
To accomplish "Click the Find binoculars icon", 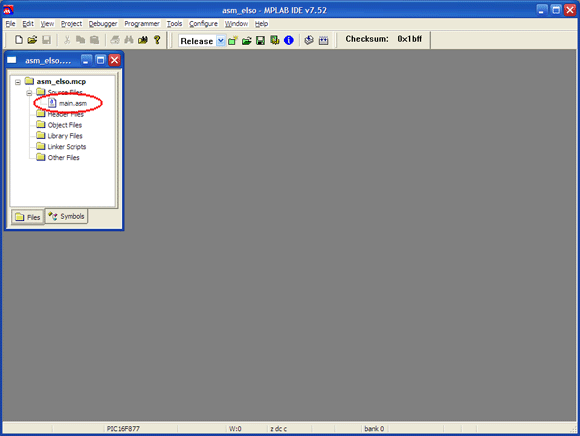I will click(129, 40).
